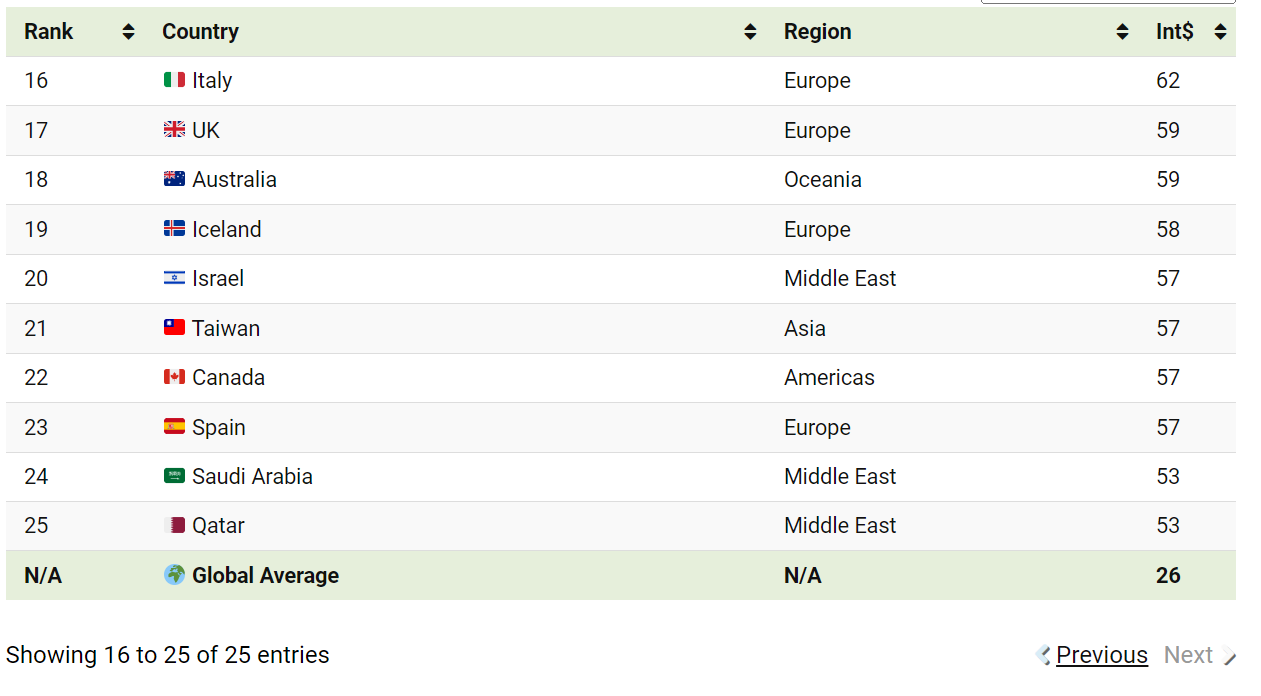Click the Canada flag icon
The width and height of the screenshot is (1261, 696).
(x=174, y=377)
